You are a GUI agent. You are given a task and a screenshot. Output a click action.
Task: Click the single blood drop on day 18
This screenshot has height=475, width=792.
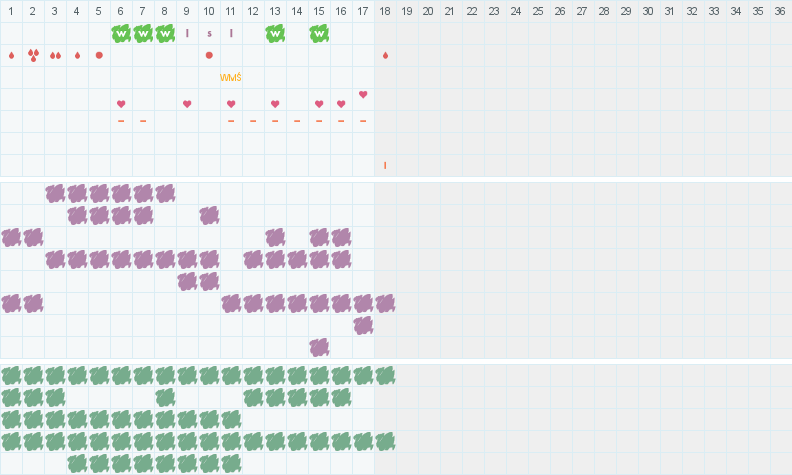385,55
